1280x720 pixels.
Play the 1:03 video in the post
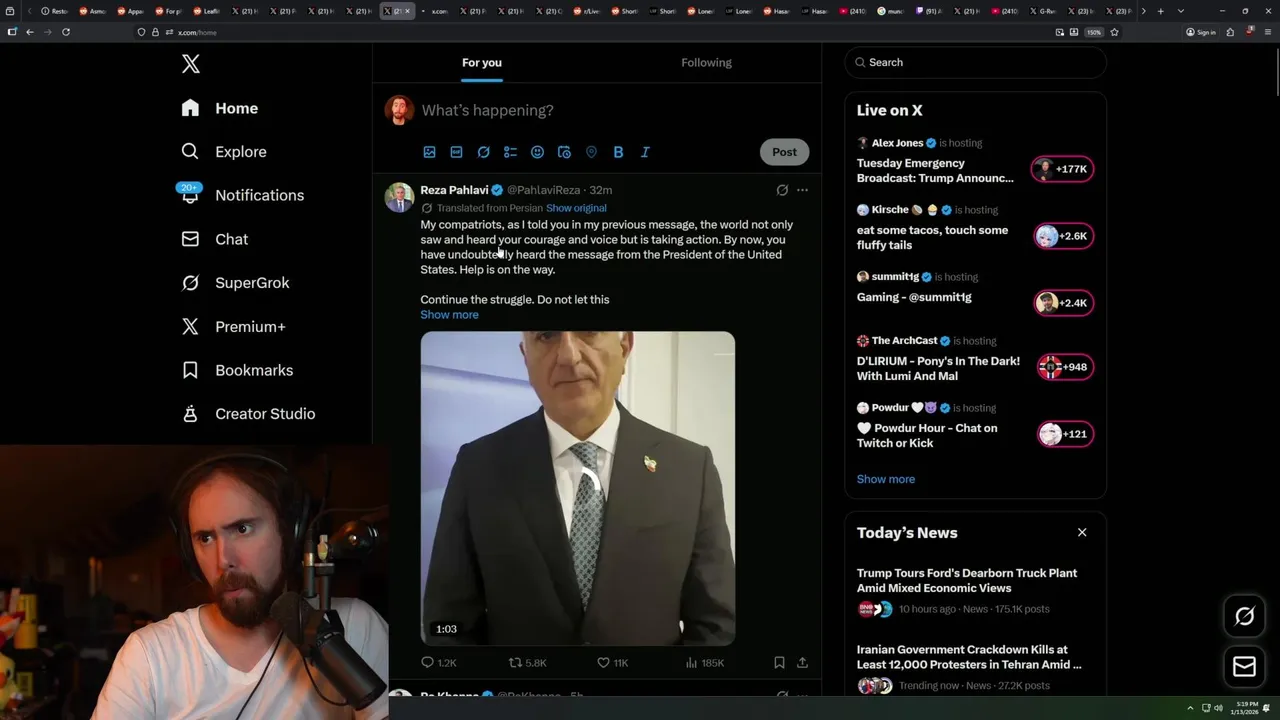tap(577, 488)
